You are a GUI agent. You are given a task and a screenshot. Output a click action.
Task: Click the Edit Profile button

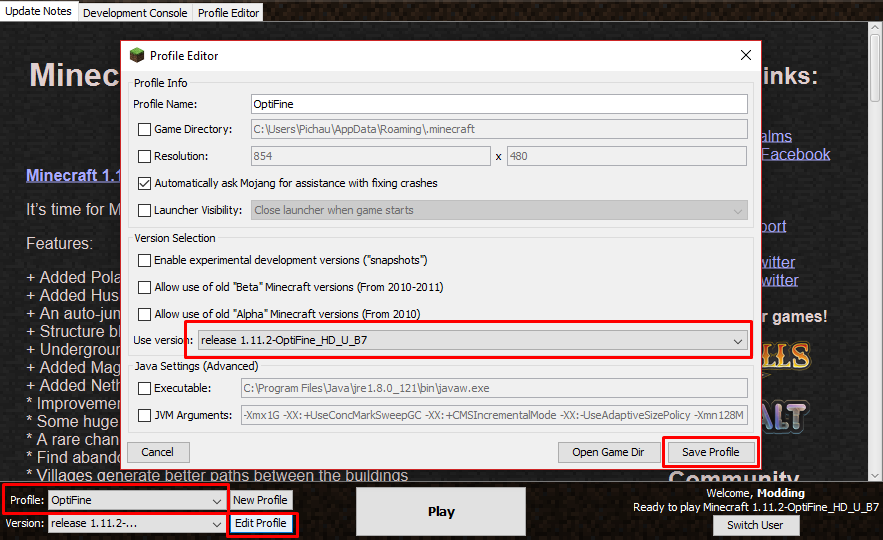[x=260, y=523]
